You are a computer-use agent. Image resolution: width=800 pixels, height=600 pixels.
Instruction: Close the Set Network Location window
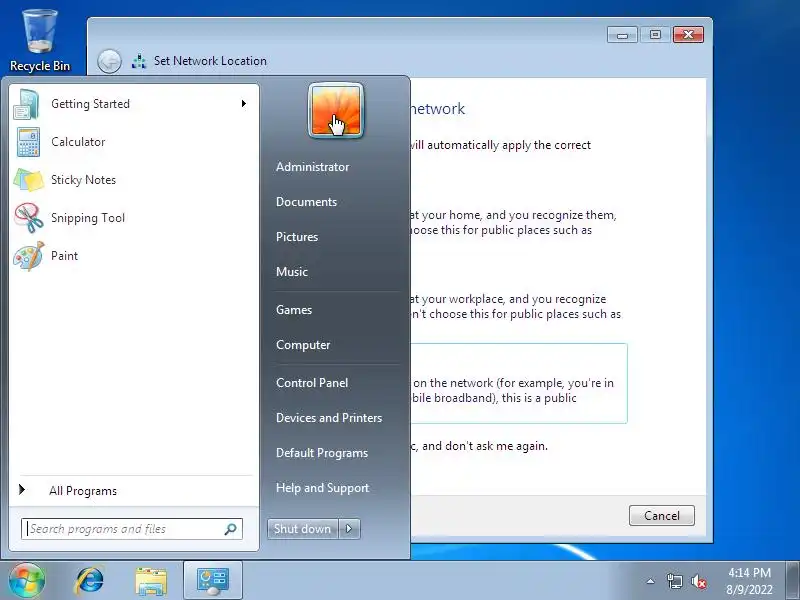[688, 35]
